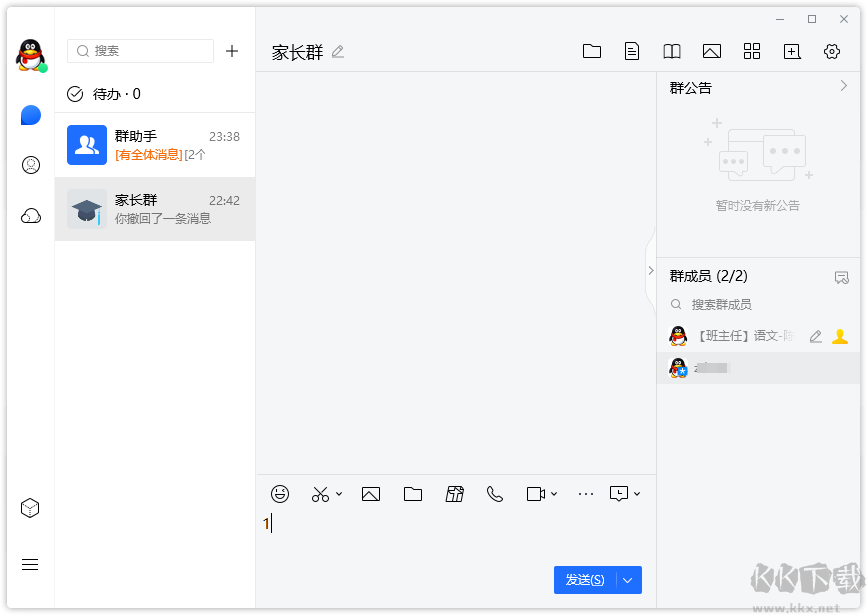Open the cloud storage icon in sidebar
867x615 pixels.
click(30, 215)
